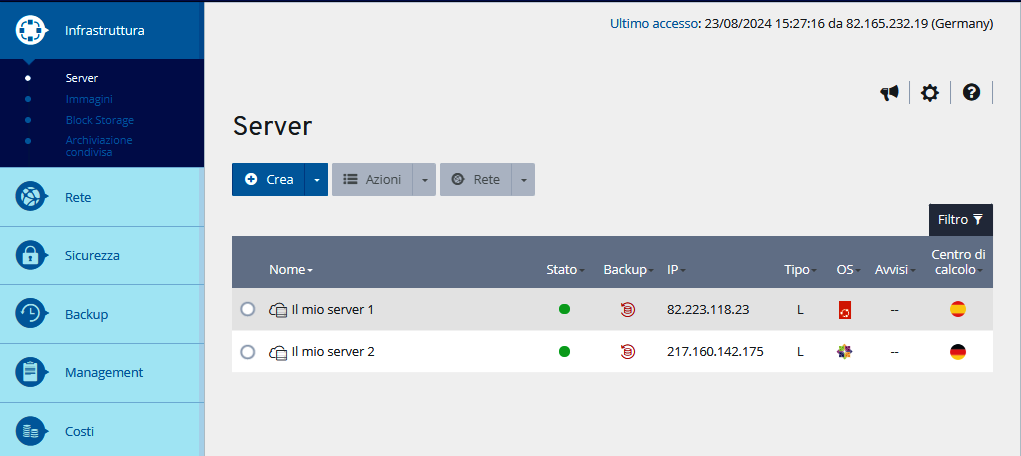Click the Germany flag data center icon
1021x456 pixels.
(x=957, y=352)
